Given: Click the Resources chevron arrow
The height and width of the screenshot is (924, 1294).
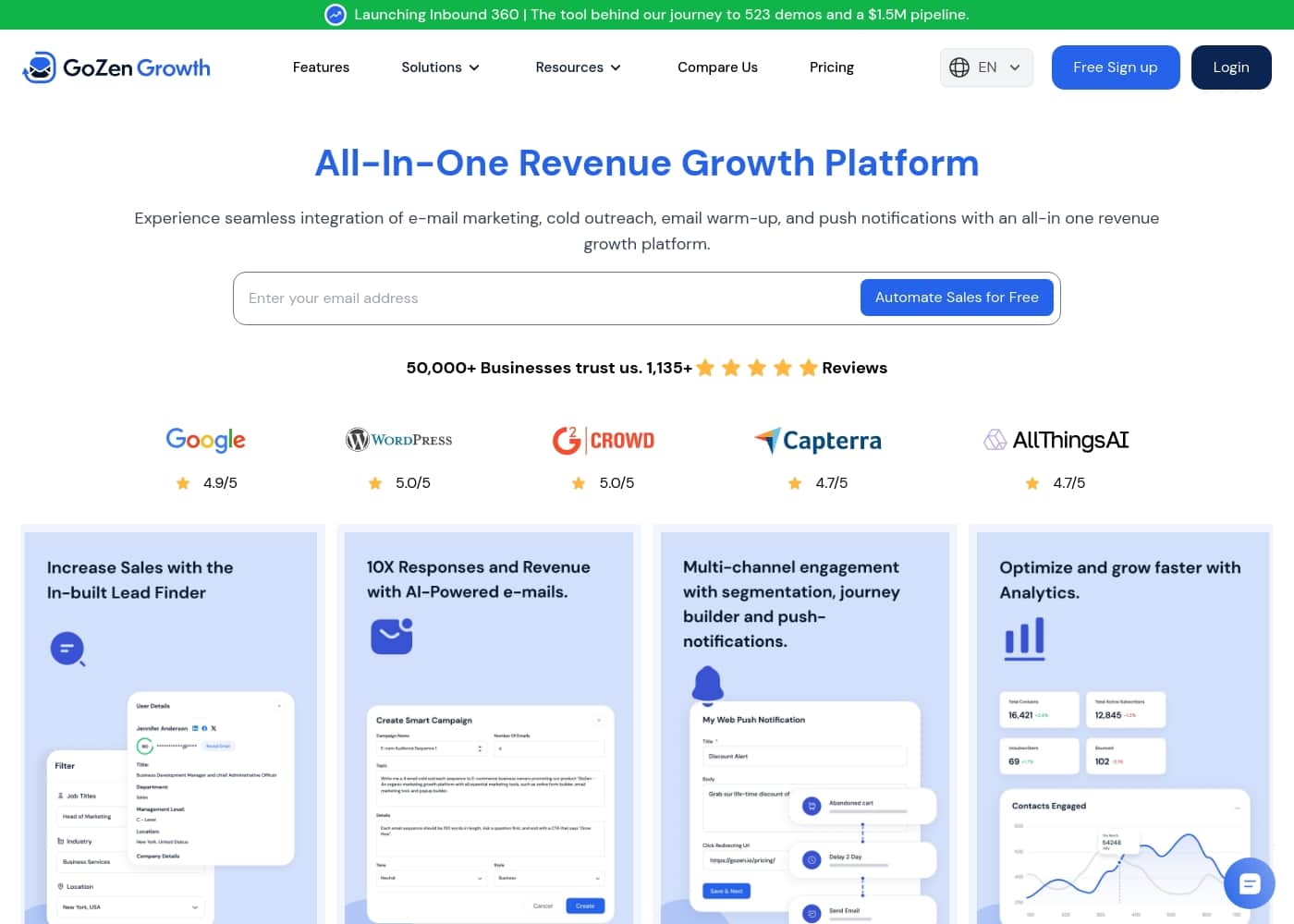Looking at the screenshot, I should pyautogui.click(x=616, y=67).
